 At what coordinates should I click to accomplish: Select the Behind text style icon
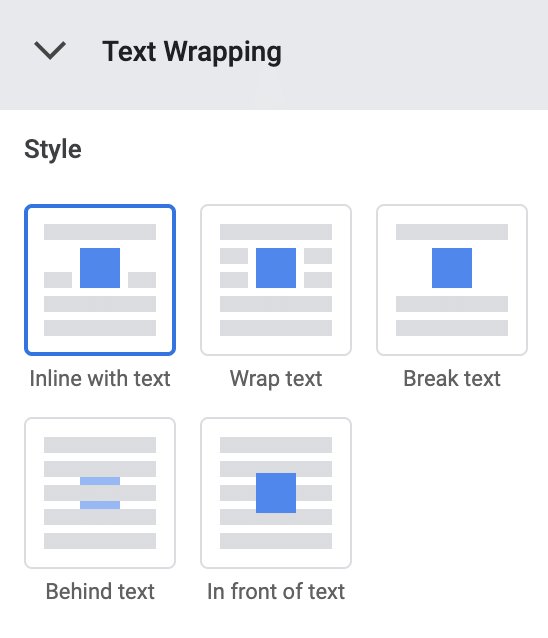point(100,493)
